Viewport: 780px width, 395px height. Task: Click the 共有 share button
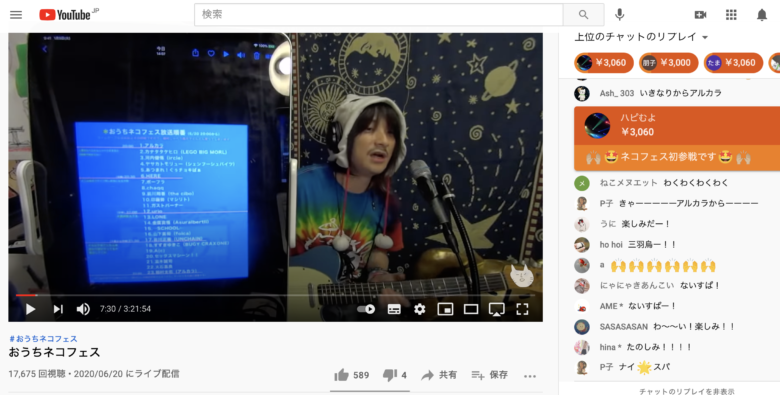tap(439, 375)
